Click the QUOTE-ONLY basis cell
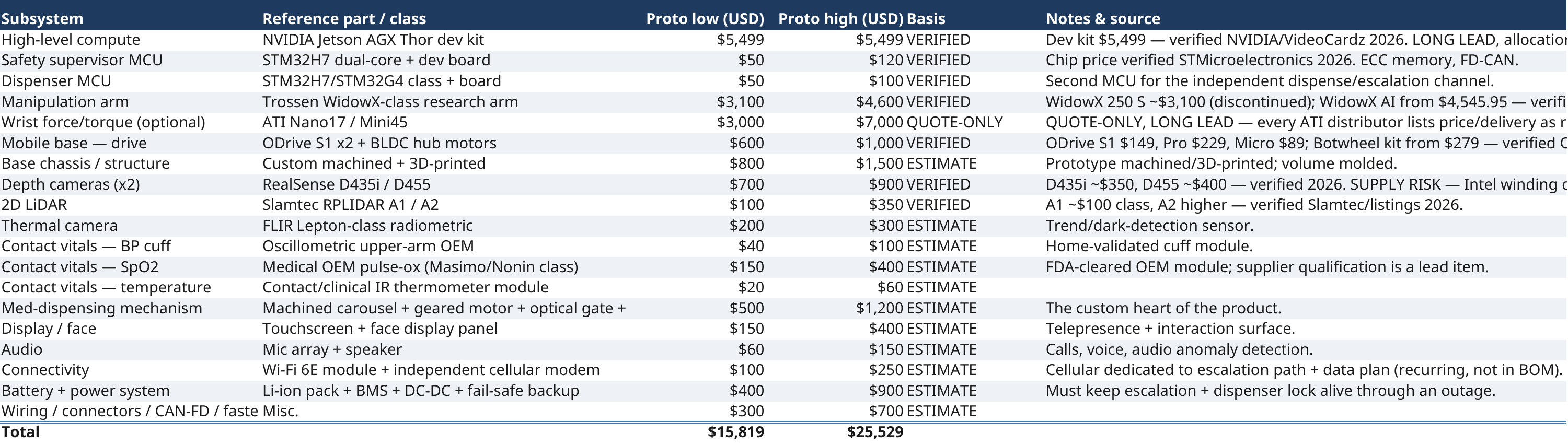Image resolution: width=1568 pixels, height=445 pixels. [x=954, y=122]
